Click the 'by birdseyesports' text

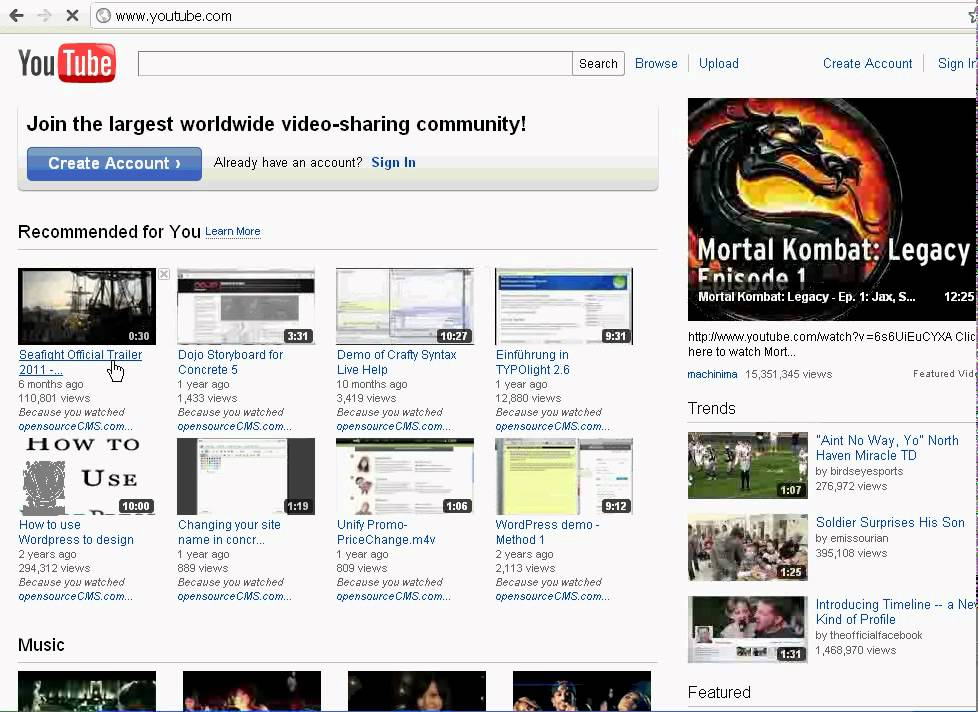pyautogui.click(x=859, y=471)
